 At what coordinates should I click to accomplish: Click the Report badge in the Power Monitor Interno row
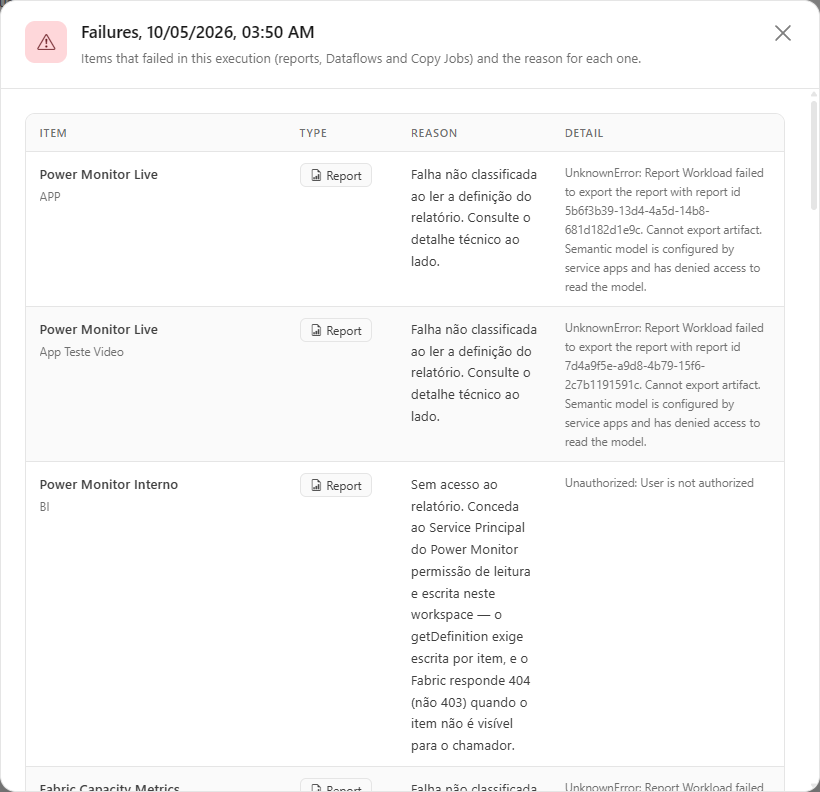336,485
